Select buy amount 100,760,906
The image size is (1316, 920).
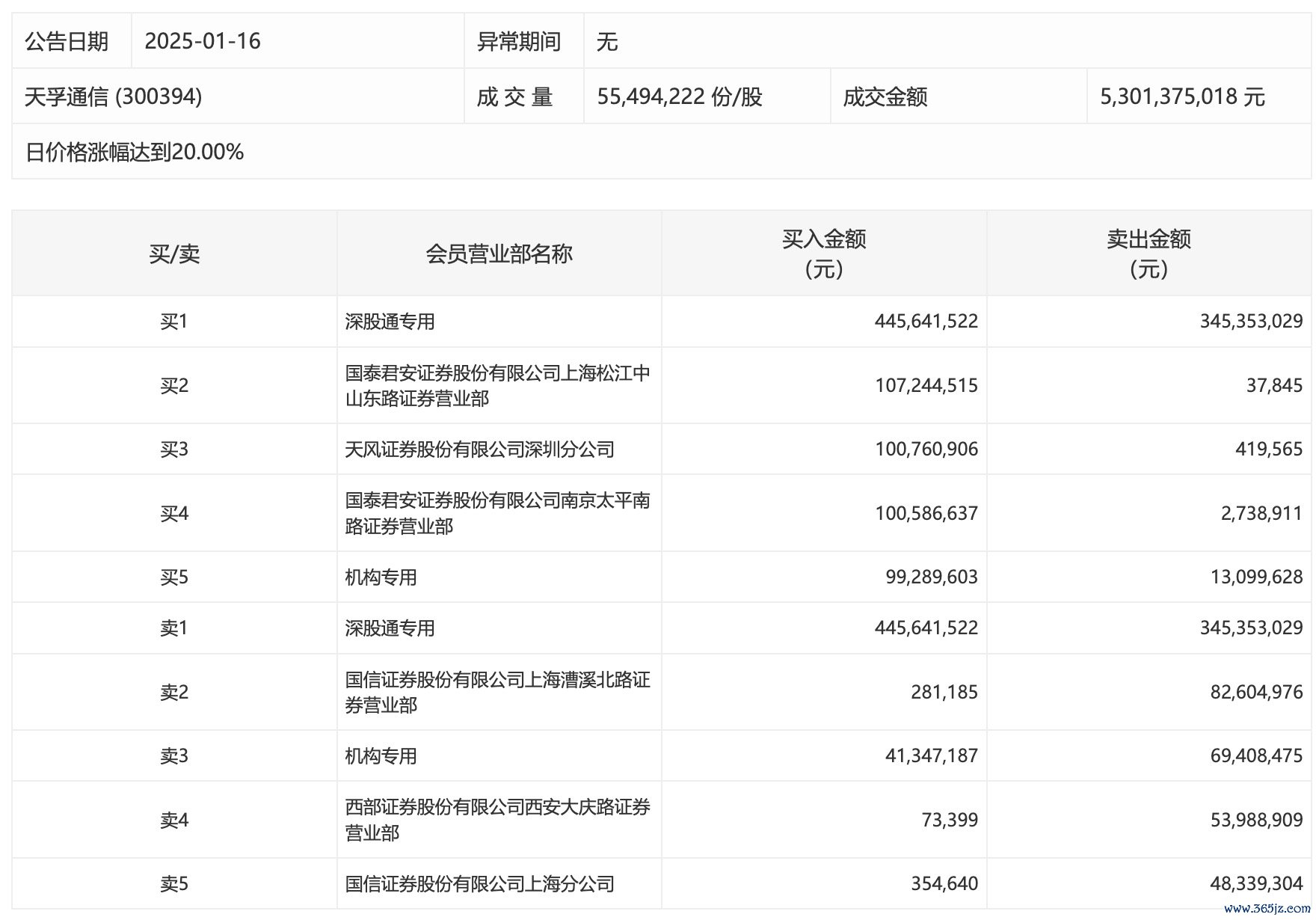(926, 450)
